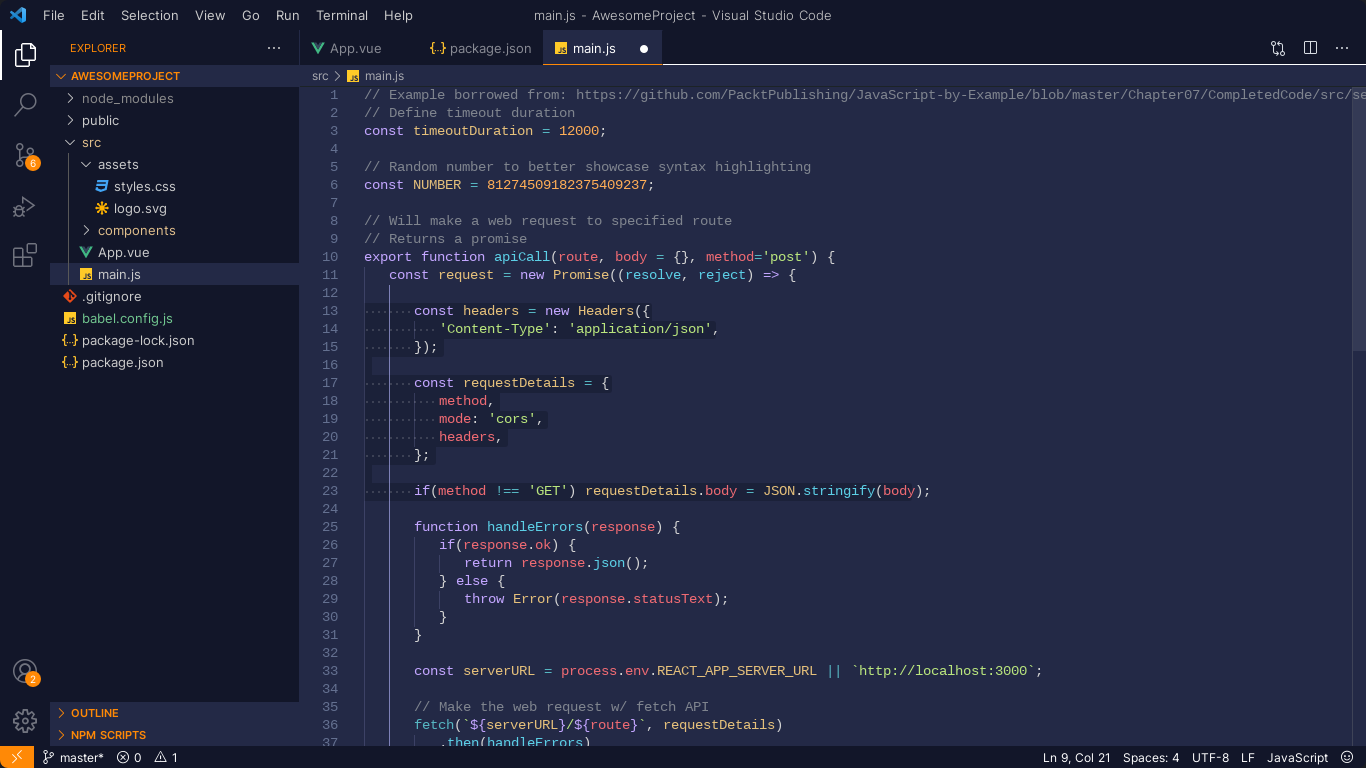Split the editor to the right

[x=1310, y=48]
